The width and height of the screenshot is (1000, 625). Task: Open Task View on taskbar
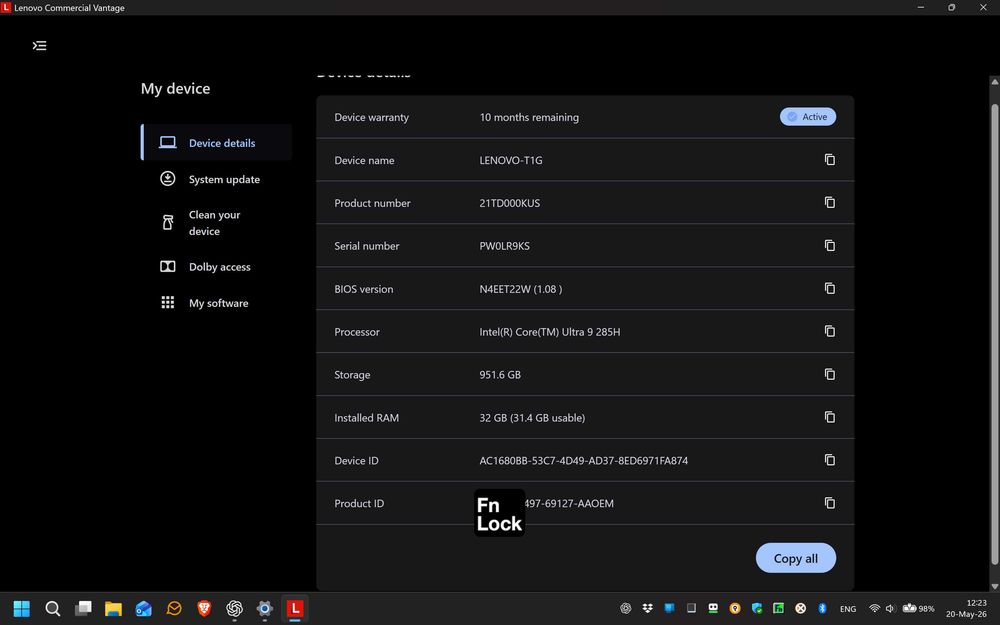[x=83, y=608]
